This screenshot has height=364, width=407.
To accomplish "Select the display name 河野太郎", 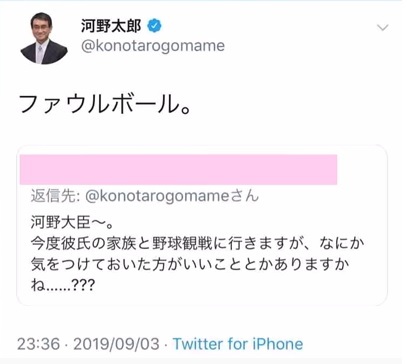I will pyautogui.click(x=111, y=26).
